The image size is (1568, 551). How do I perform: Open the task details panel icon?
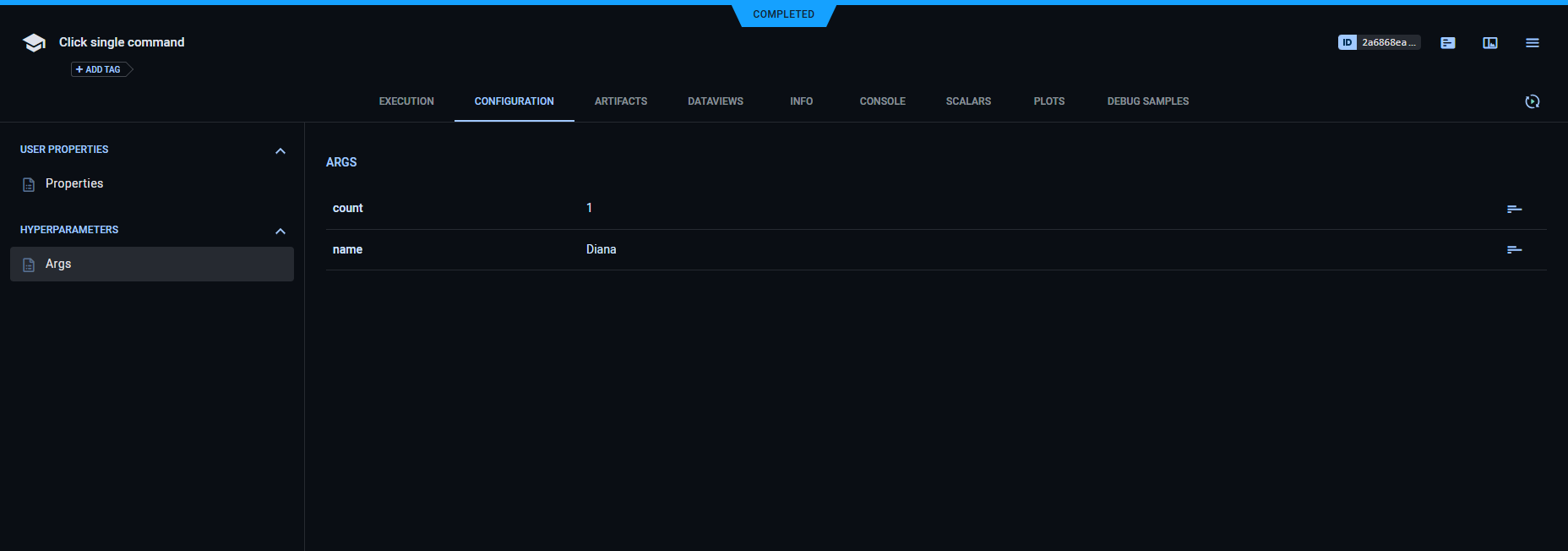coord(1447,43)
